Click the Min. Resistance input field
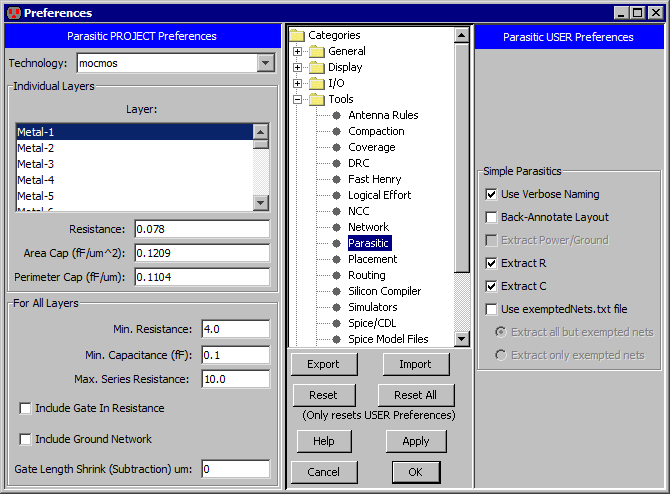 [x=235, y=329]
